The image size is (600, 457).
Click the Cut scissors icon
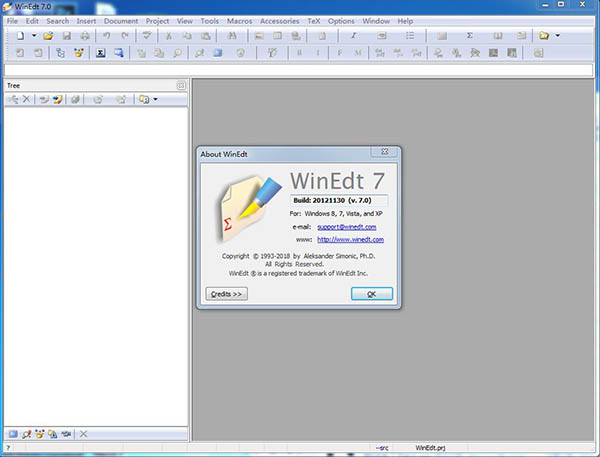168,36
